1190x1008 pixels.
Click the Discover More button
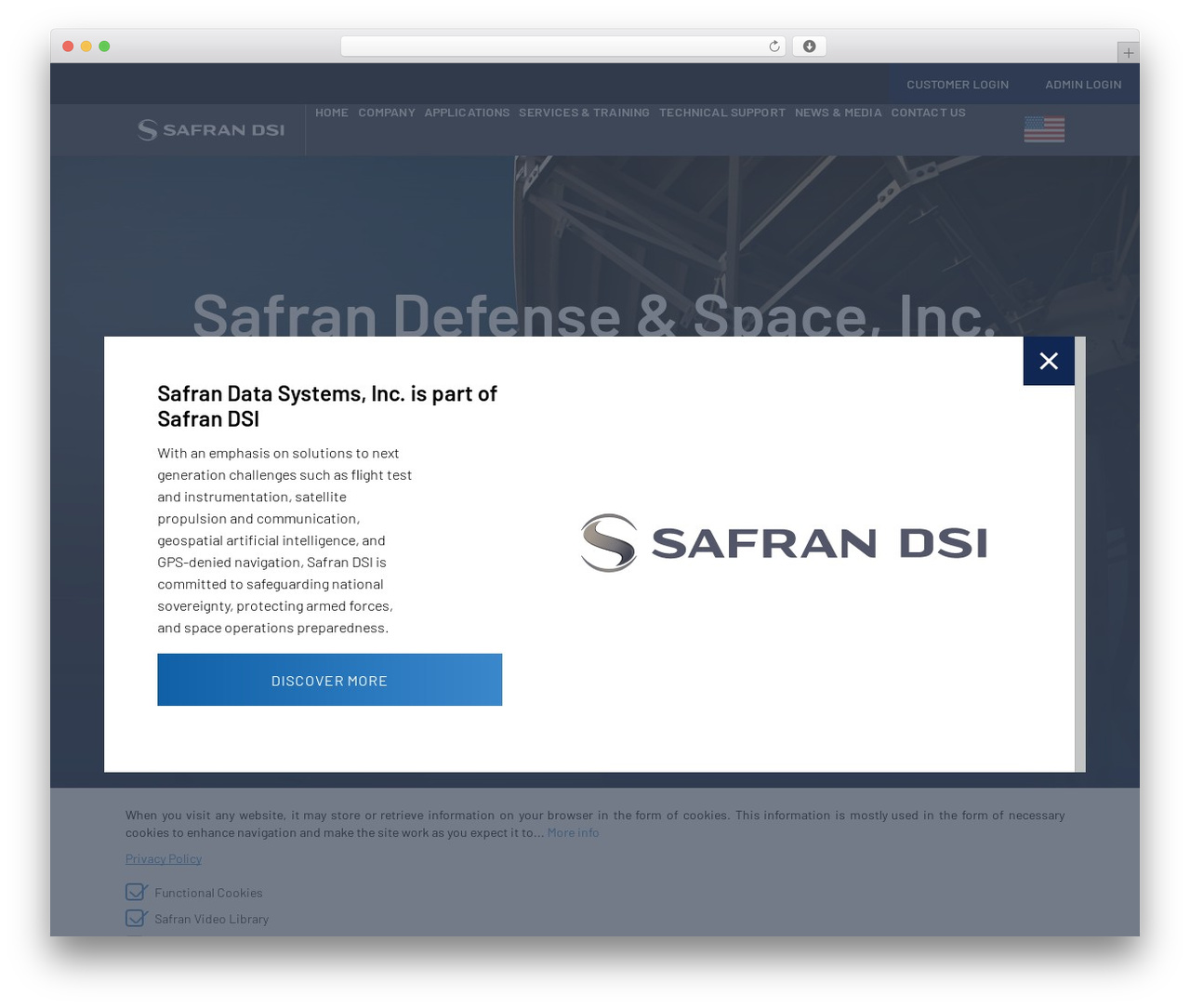[x=329, y=680]
